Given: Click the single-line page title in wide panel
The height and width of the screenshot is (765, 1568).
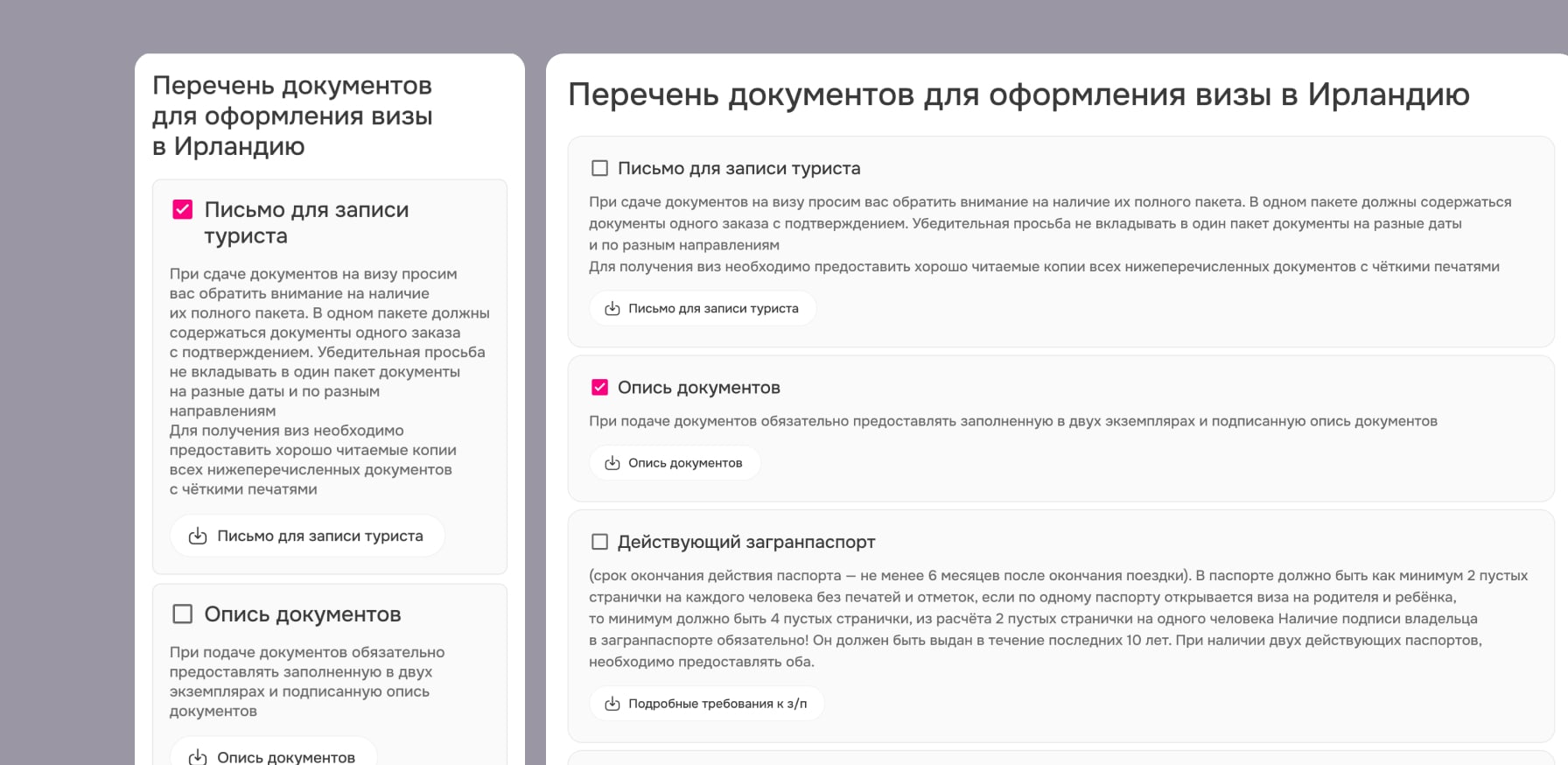Looking at the screenshot, I should tap(1018, 95).
